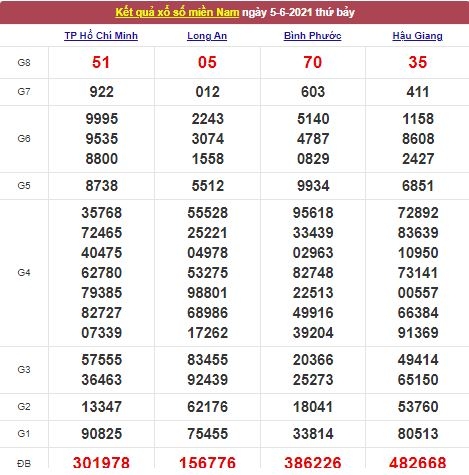Select G6 number 3074

207,139
